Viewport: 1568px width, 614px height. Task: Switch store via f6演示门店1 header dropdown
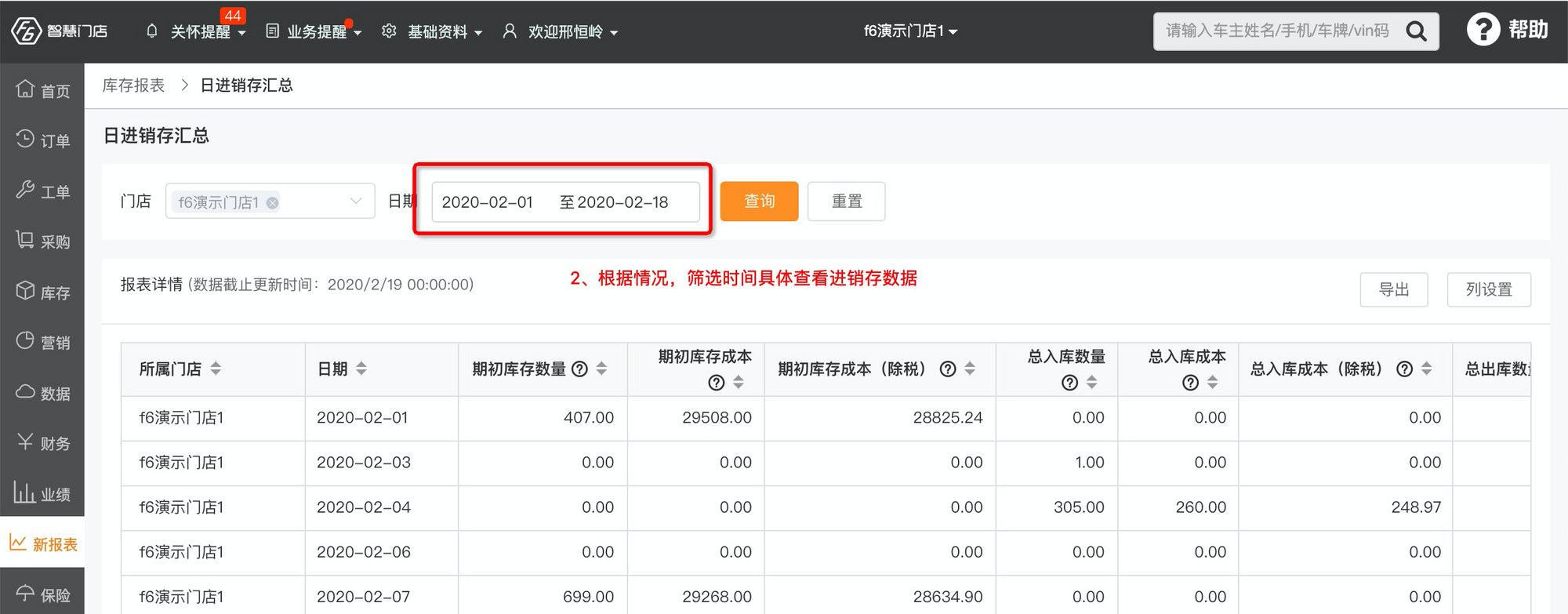coord(910,31)
